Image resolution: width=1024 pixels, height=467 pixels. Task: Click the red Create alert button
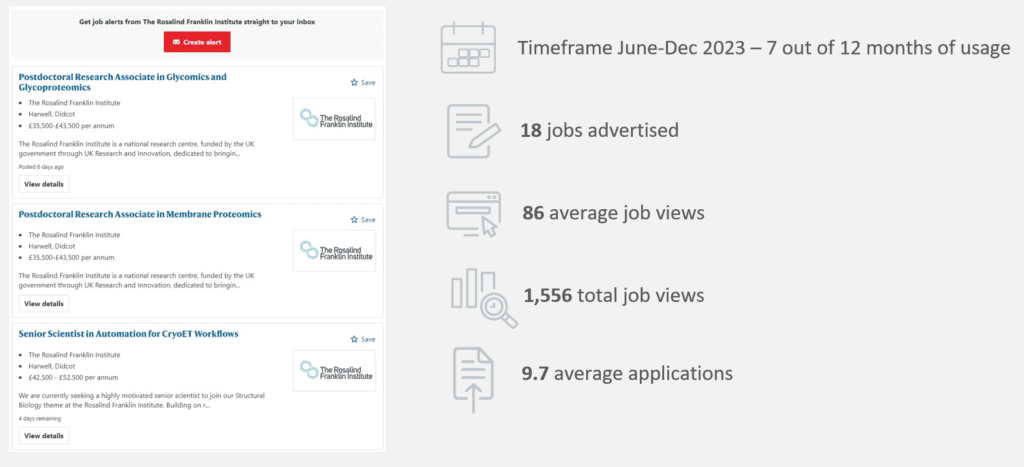tap(197, 42)
